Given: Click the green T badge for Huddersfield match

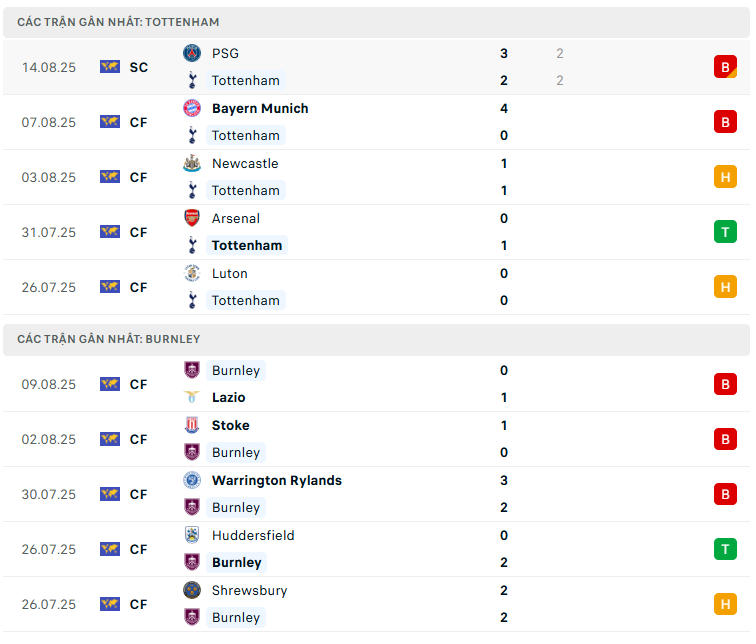Looking at the screenshot, I should click(x=725, y=549).
